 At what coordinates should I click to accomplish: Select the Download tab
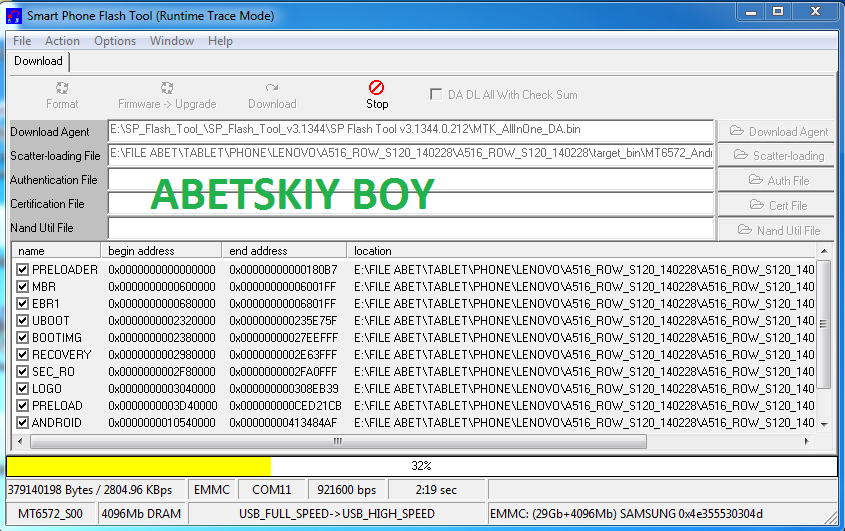click(x=38, y=61)
